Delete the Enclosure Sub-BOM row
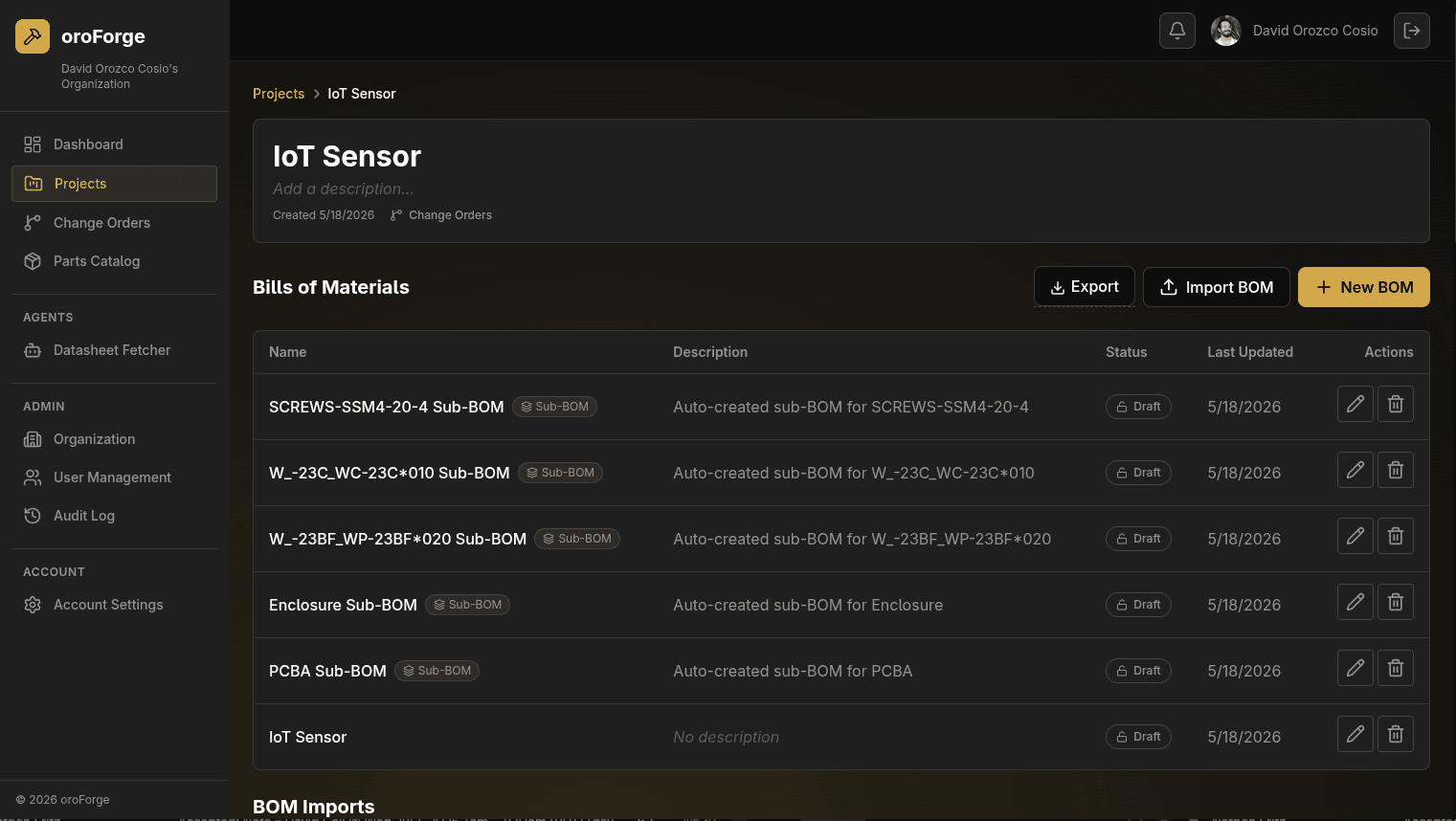Image resolution: width=1456 pixels, height=821 pixels. click(1396, 602)
